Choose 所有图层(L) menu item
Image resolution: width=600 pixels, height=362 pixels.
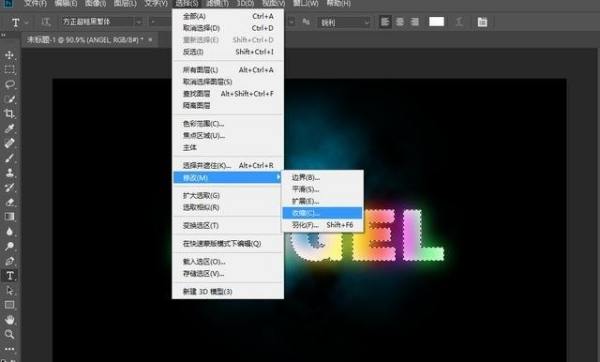point(228,70)
